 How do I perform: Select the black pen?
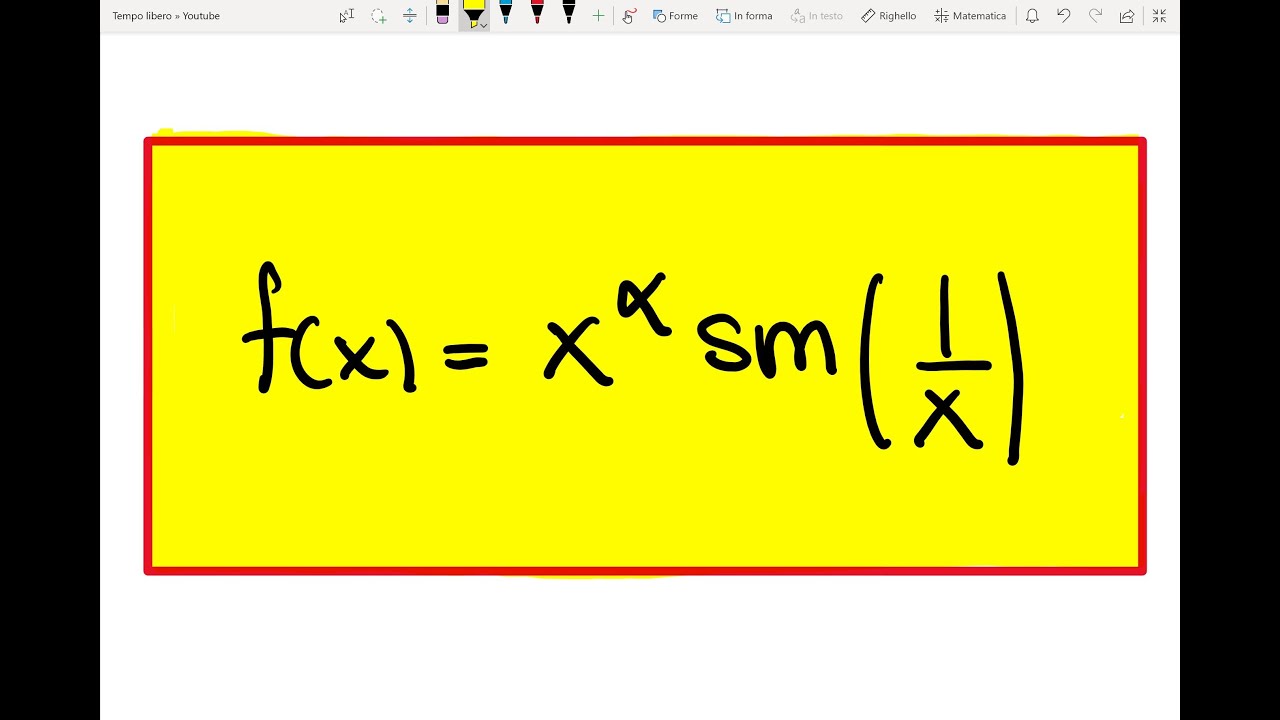pyautogui.click(x=569, y=13)
